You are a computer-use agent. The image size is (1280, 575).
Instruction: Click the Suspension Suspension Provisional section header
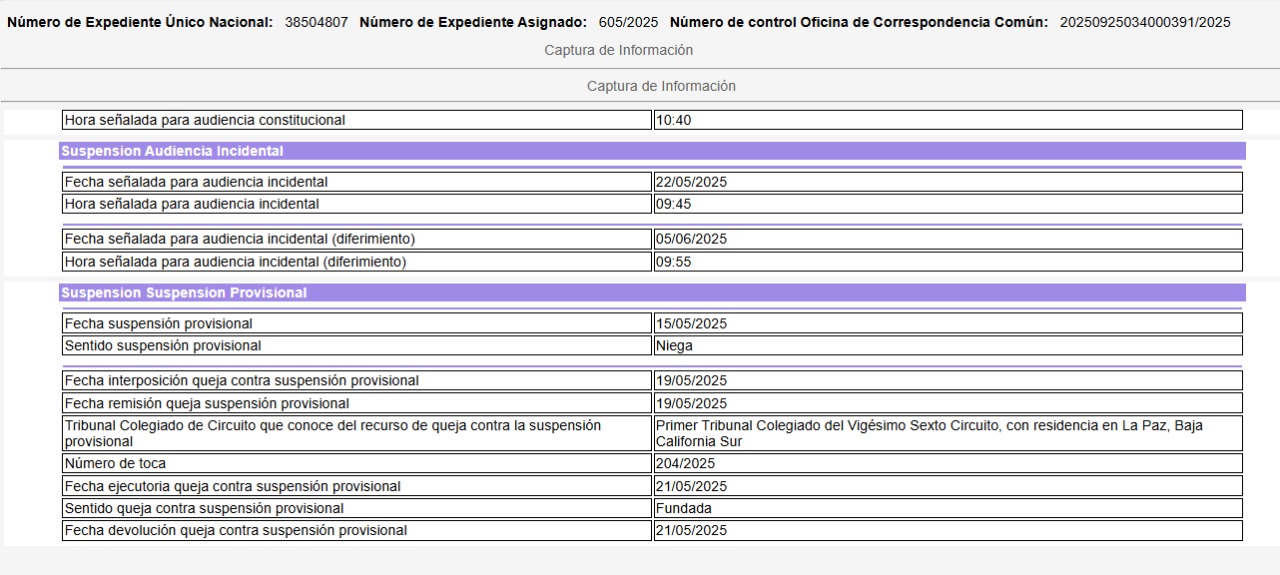tap(652, 293)
